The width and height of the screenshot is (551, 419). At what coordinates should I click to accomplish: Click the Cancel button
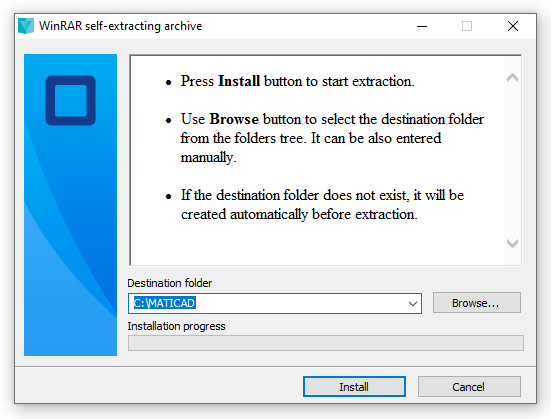[x=469, y=387]
